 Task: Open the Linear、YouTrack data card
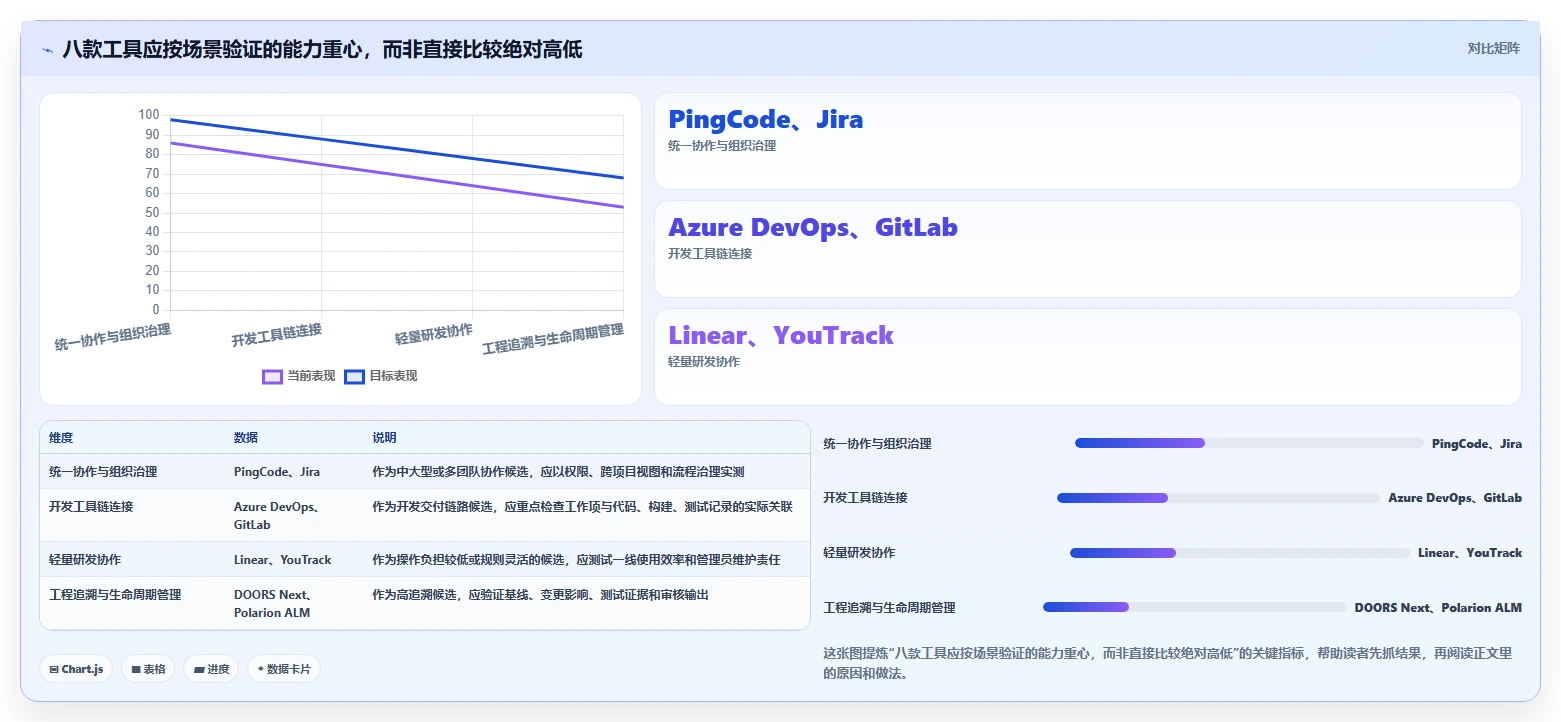coord(1087,357)
